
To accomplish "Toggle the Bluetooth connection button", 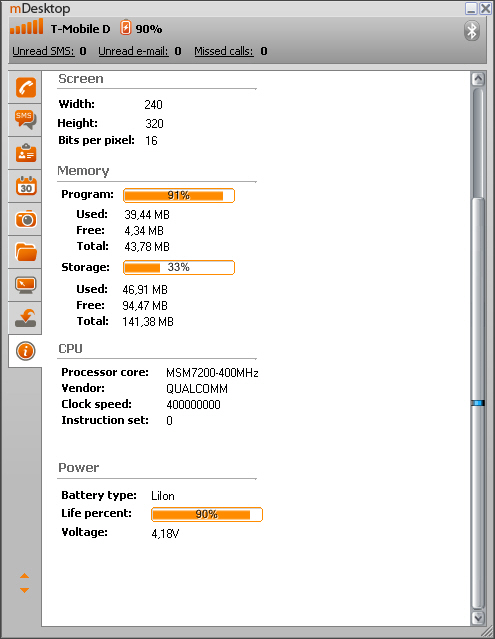I will point(472,31).
